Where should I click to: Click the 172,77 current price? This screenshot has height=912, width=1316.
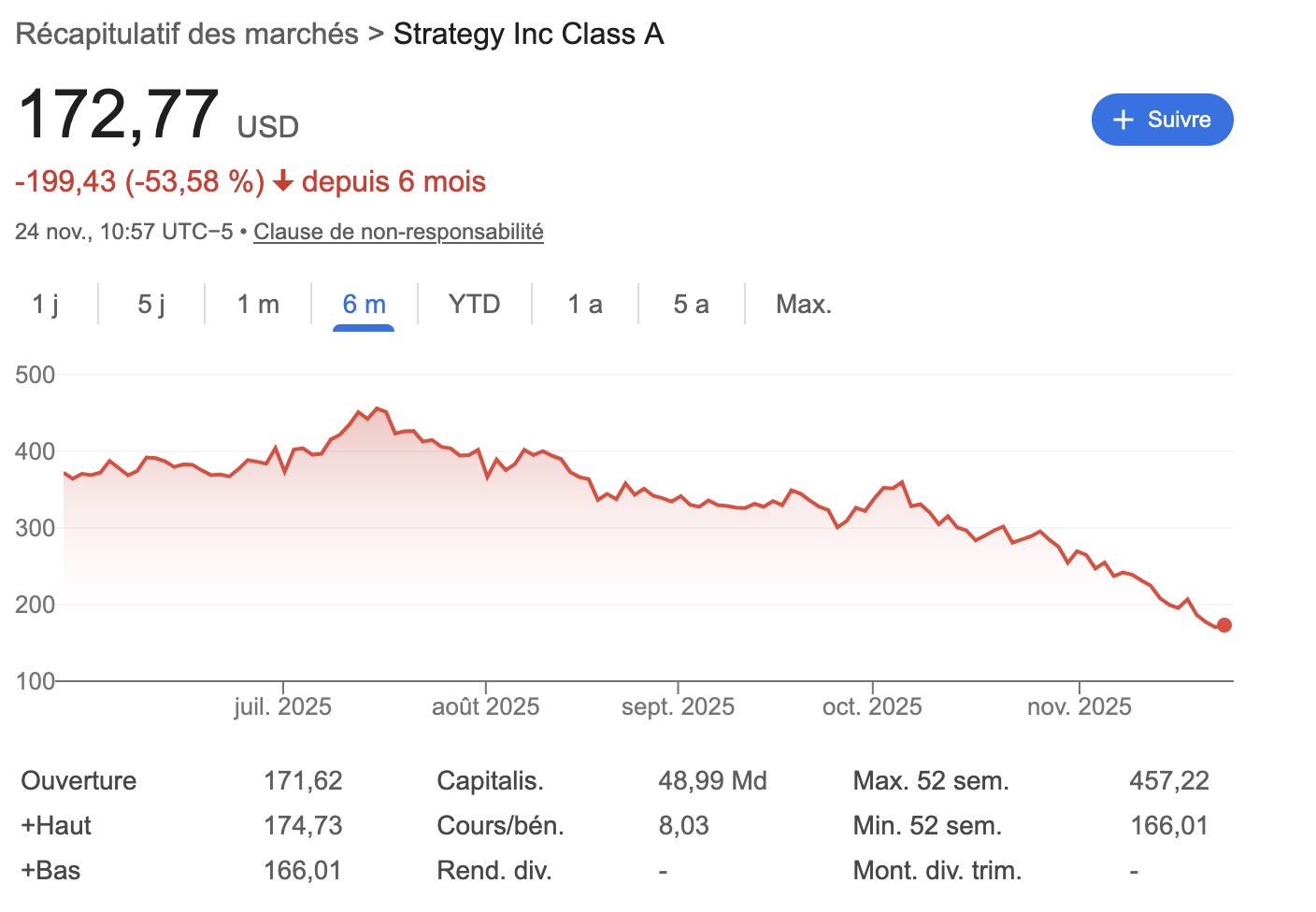tap(119, 115)
